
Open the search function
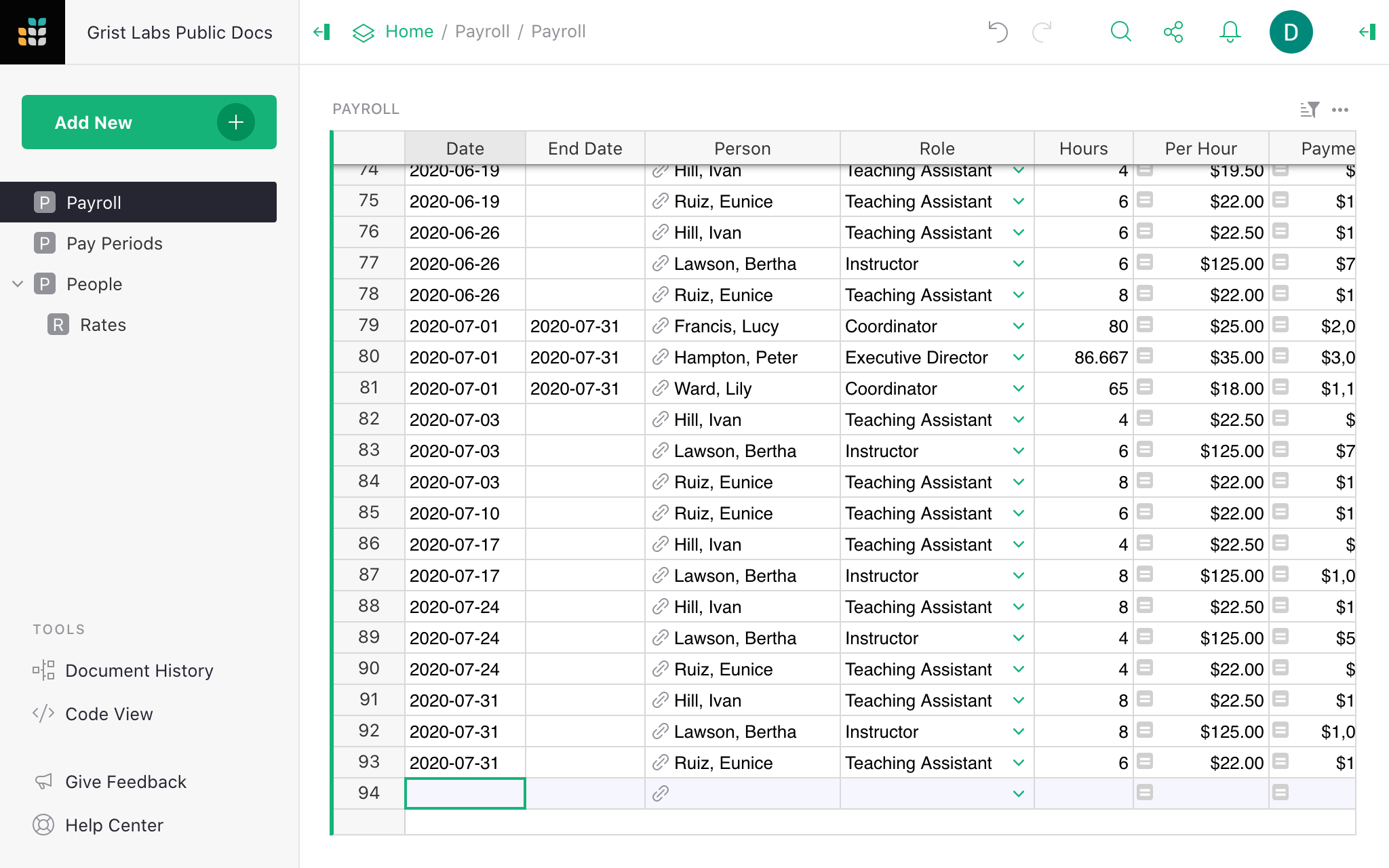(x=1120, y=31)
